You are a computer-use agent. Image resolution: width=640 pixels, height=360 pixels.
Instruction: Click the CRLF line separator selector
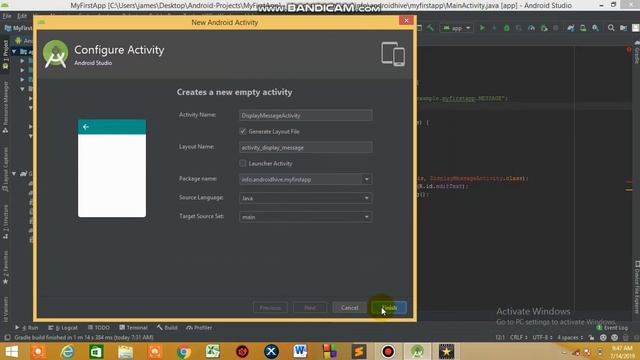coord(518,337)
